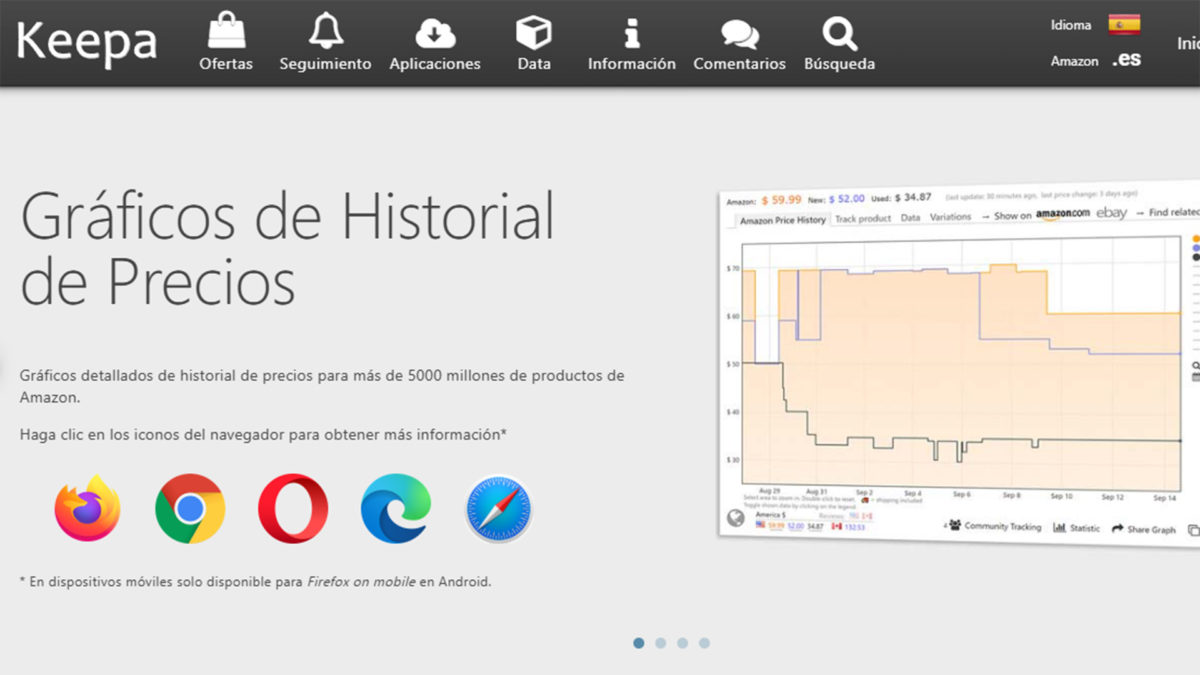Viewport: 1200px width, 675px height.
Task: Open the Idioma language selector
Action: pyautogui.click(x=1095, y=25)
